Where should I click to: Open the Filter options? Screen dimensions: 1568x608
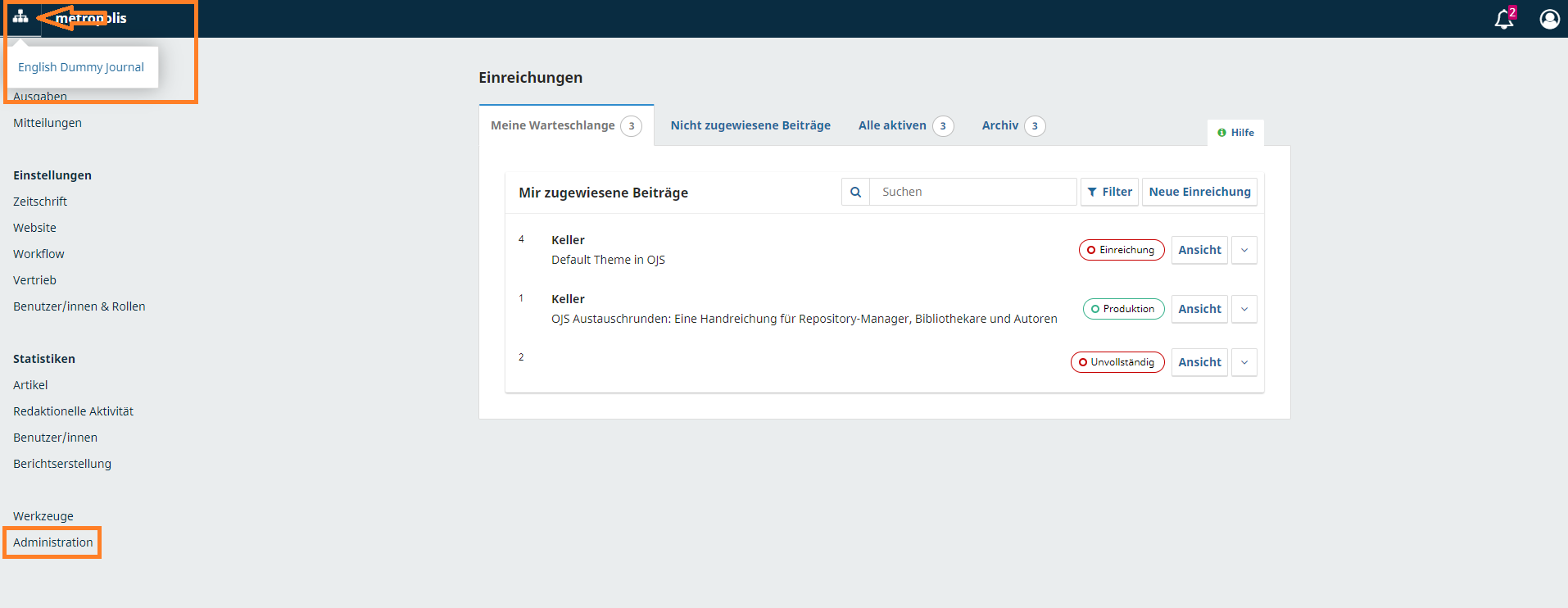coord(1109,192)
